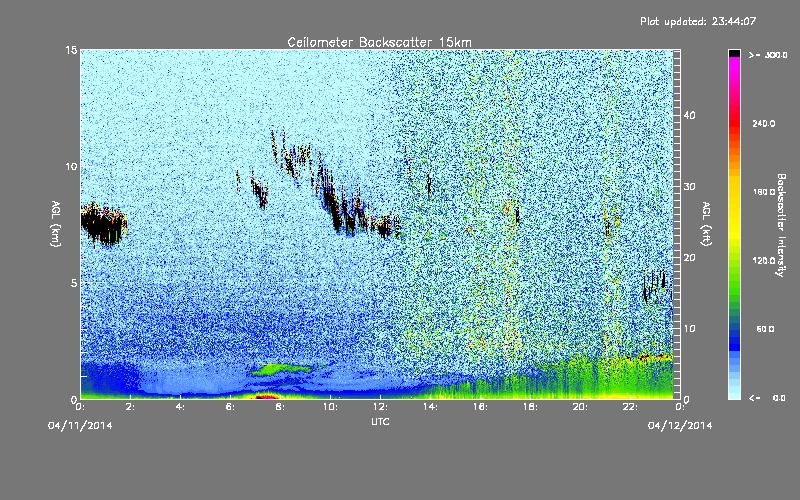
Task: Click the '>= 300.0' colorbar label
Action: [768, 55]
